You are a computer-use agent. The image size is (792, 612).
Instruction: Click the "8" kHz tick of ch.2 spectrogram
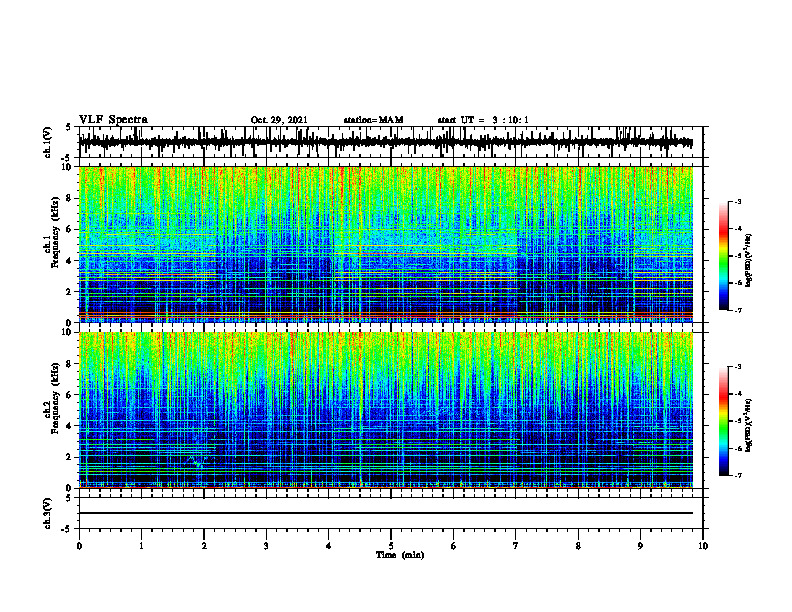coord(69,364)
